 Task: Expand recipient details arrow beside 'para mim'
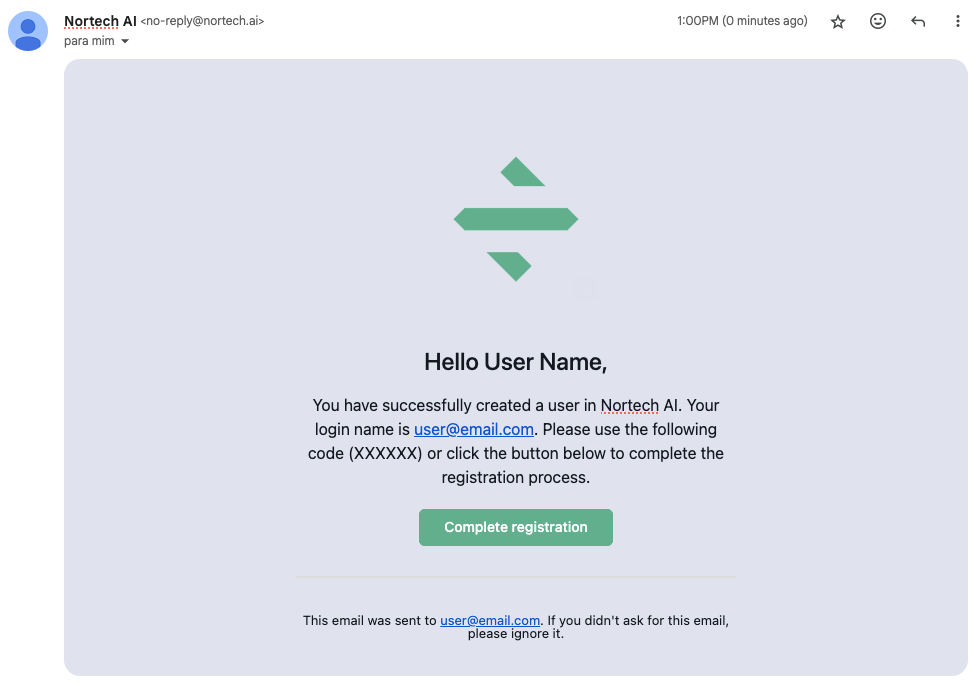[x=125, y=41]
